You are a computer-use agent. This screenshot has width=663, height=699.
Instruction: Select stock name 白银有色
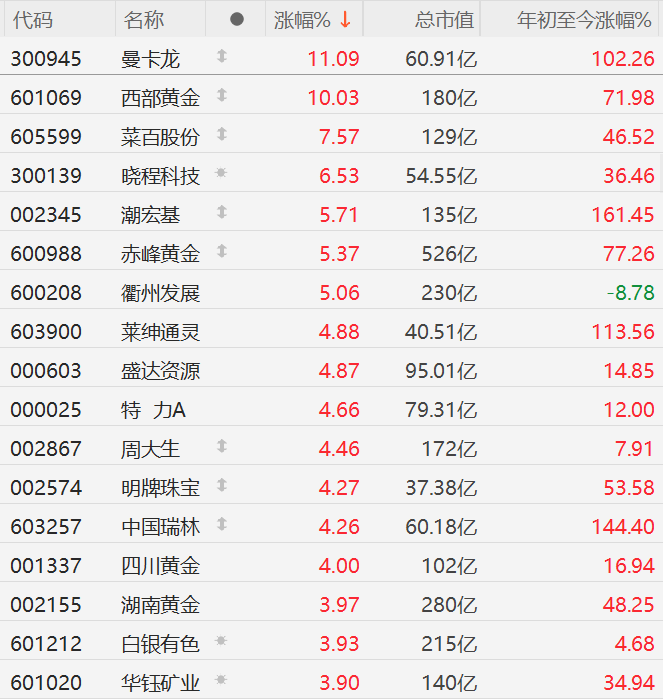(161, 644)
